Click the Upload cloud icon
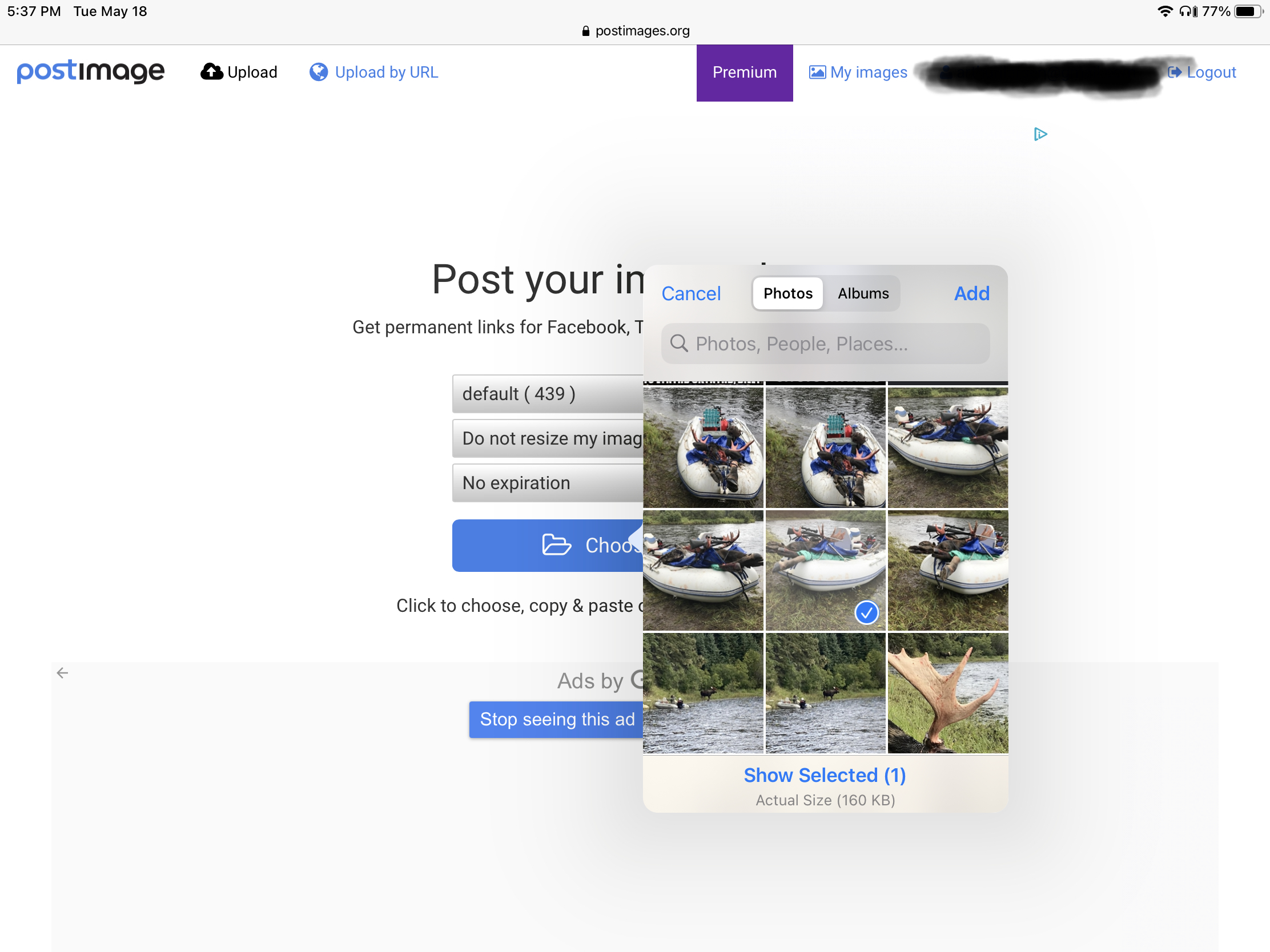 pyautogui.click(x=212, y=72)
